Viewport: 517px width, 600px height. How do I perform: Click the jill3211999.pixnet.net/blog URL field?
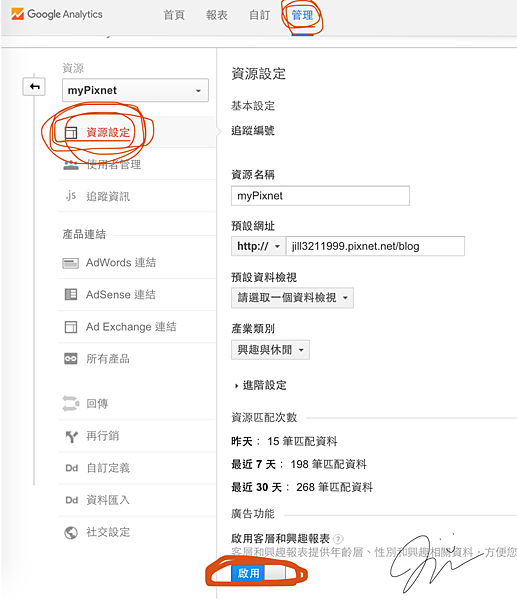(375, 246)
